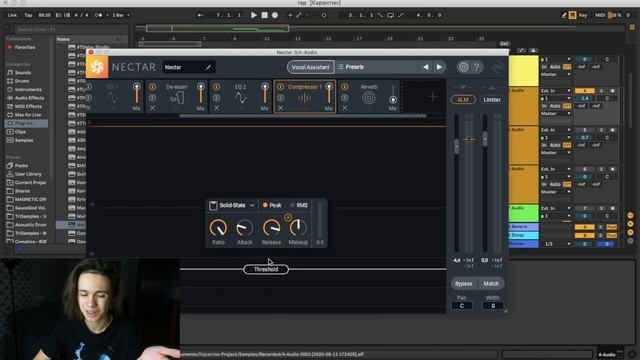The height and width of the screenshot is (360, 640).
Task: Remove the De-esser module with its X
Action: tap(152, 108)
